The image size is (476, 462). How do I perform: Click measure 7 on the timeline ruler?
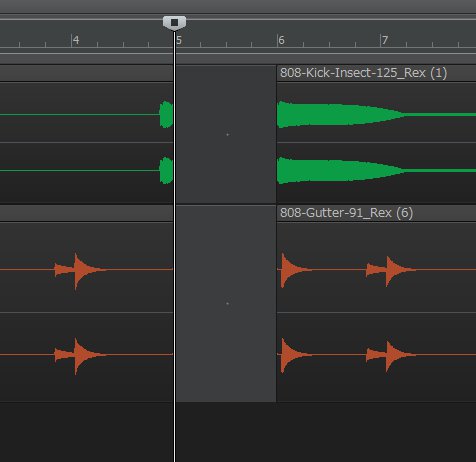tap(385, 40)
